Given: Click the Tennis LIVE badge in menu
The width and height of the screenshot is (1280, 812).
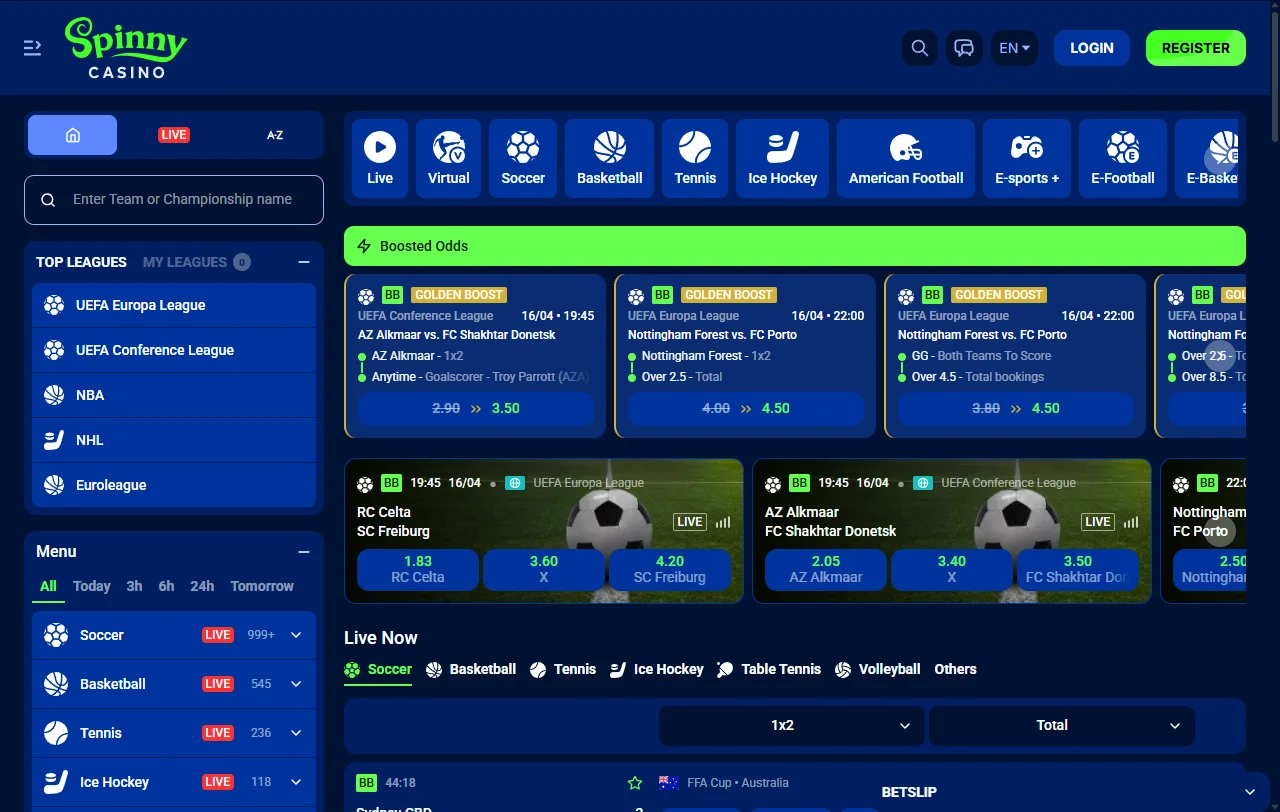Looking at the screenshot, I should pos(218,733).
